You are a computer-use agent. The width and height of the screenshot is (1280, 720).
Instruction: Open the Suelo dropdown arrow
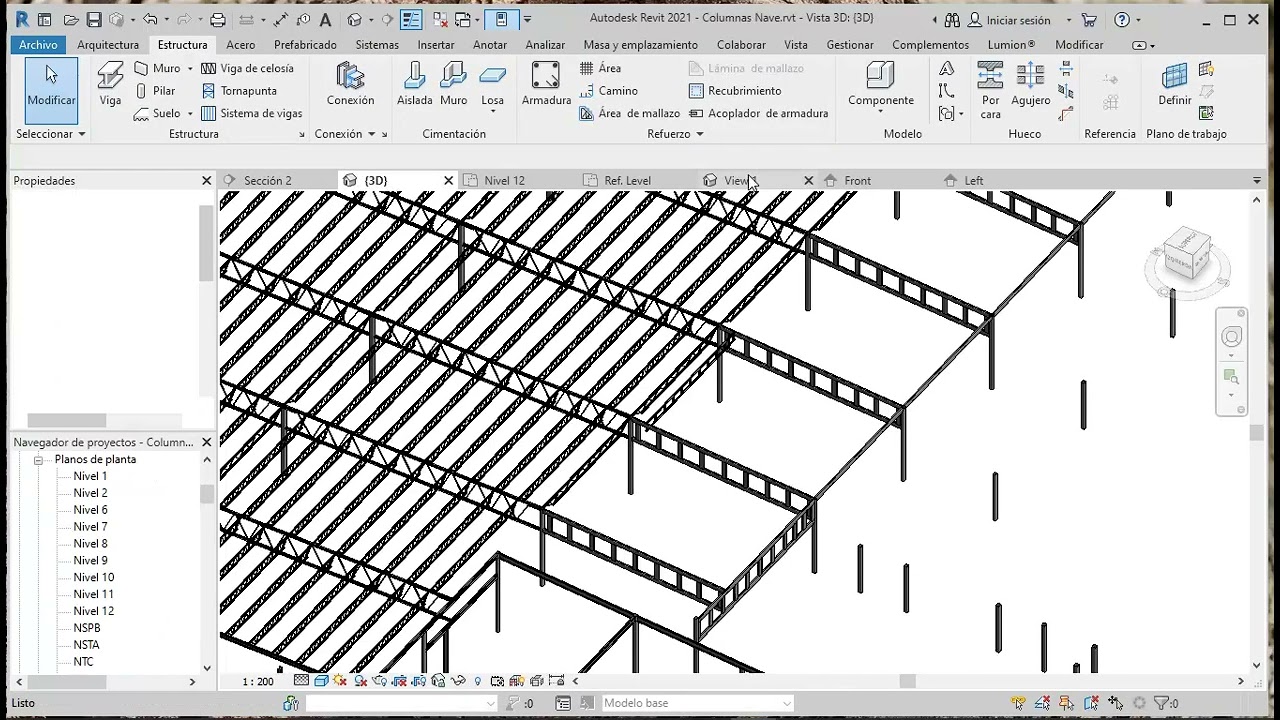tap(190, 114)
